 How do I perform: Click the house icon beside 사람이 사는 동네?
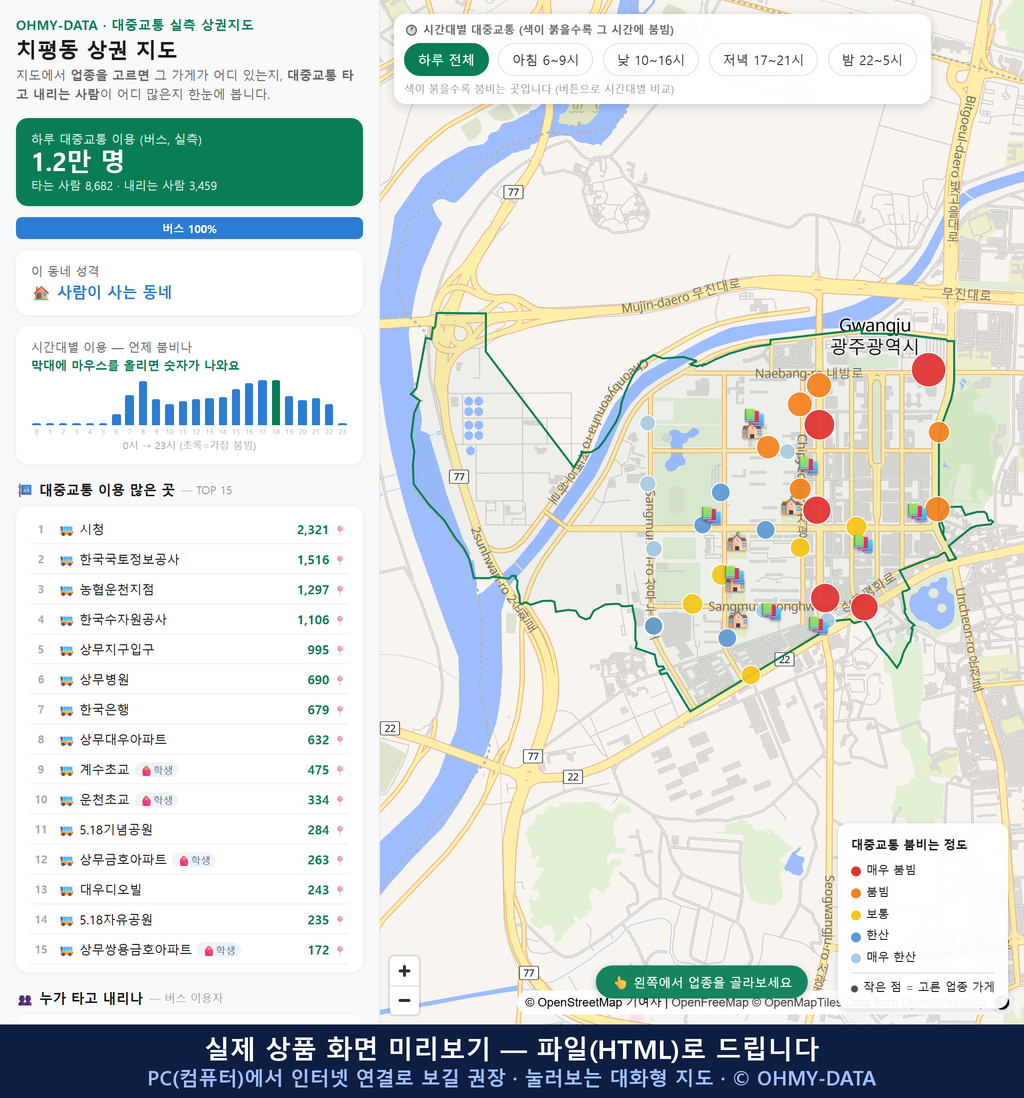click(x=41, y=293)
